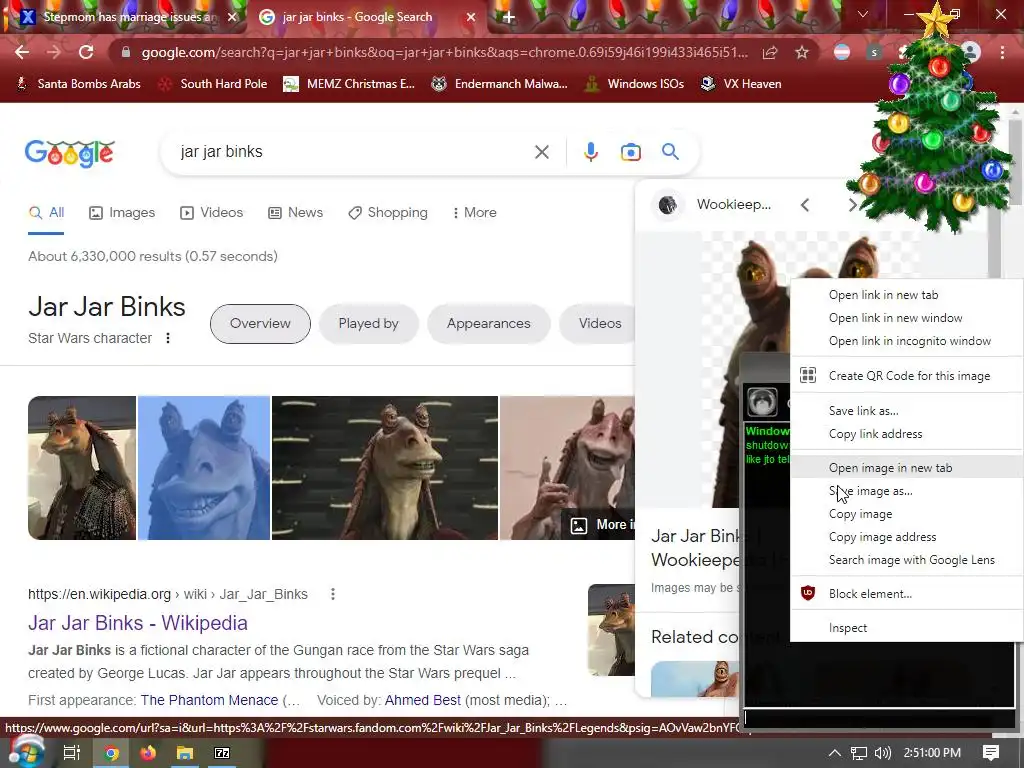
Task: Select the Appearances chip
Action: pyautogui.click(x=488, y=323)
